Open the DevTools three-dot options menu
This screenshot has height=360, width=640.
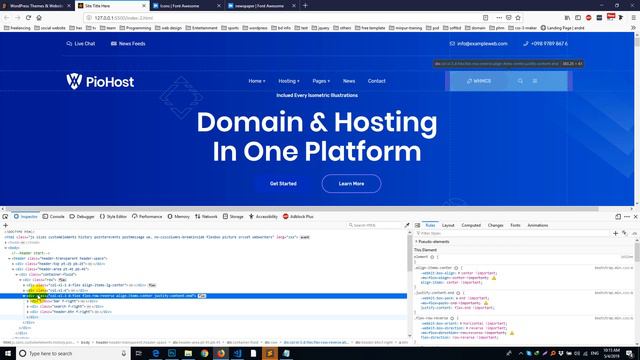tap(627, 217)
